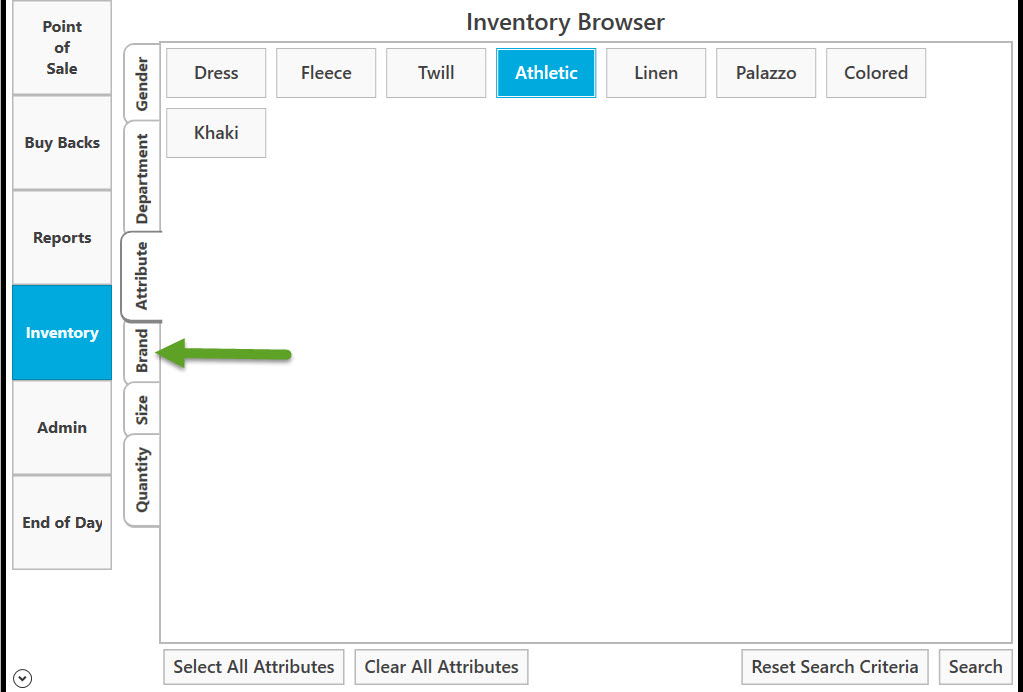This screenshot has height=692, width=1023.
Task: Go to the Quantity tab
Action: pos(142,480)
